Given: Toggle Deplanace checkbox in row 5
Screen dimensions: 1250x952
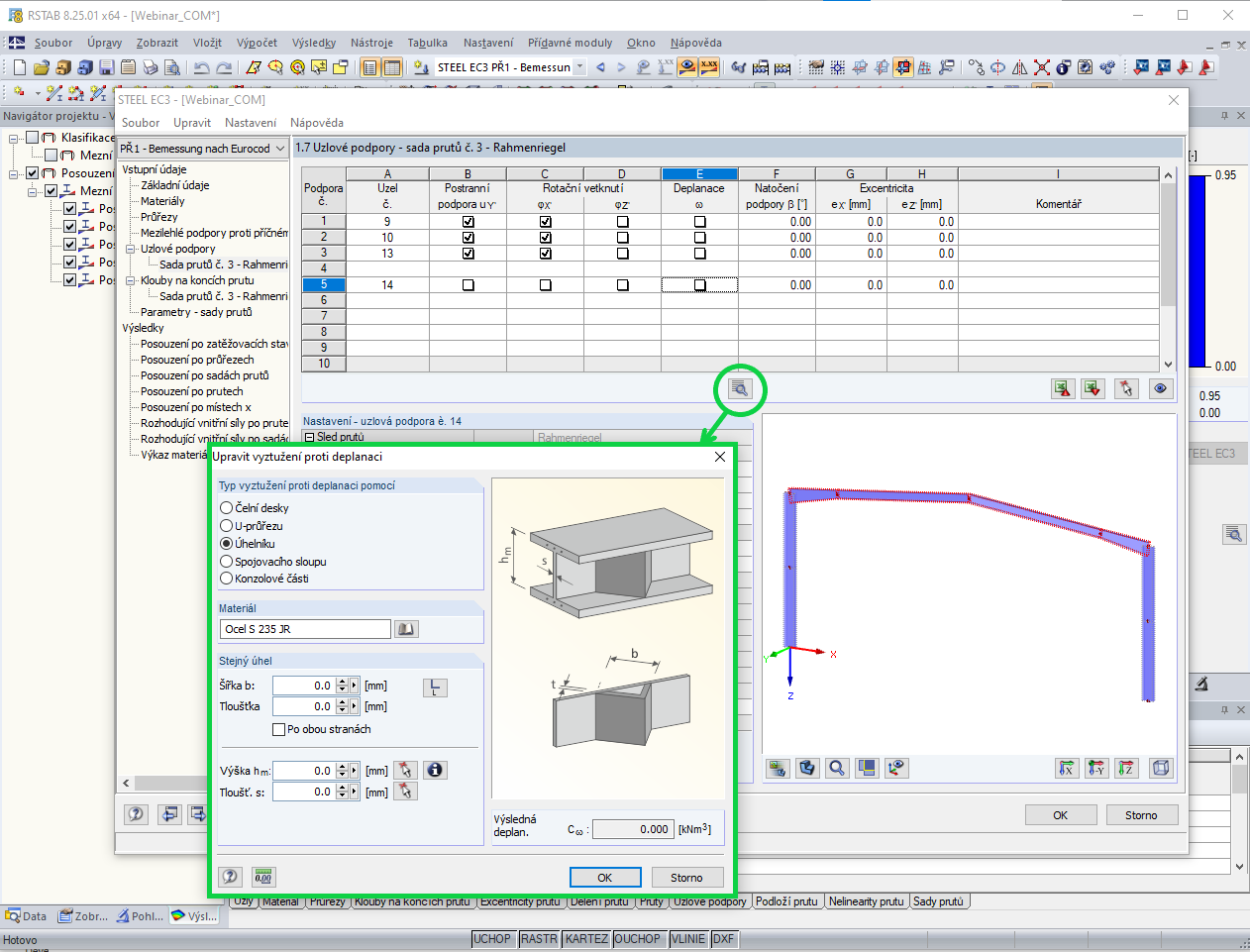Looking at the screenshot, I should coord(700,285).
